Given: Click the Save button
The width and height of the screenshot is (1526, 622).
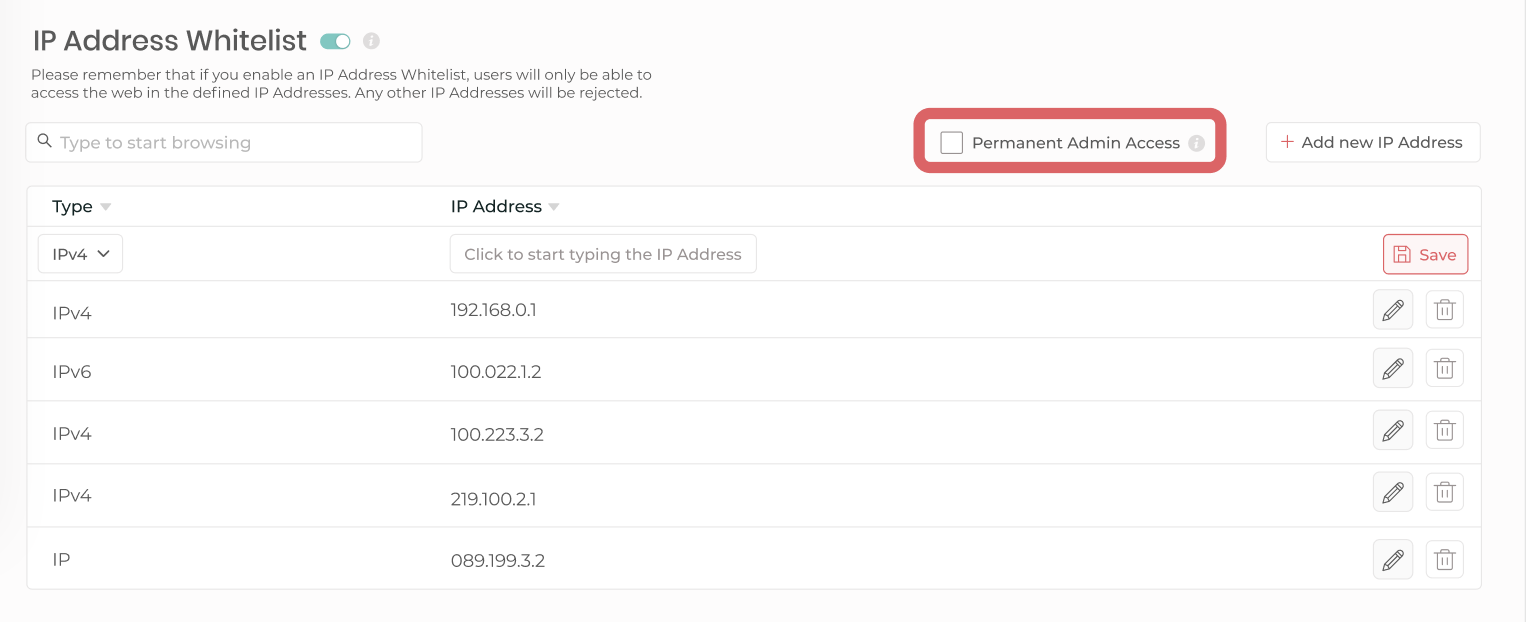Looking at the screenshot, I should (1425, 255).
